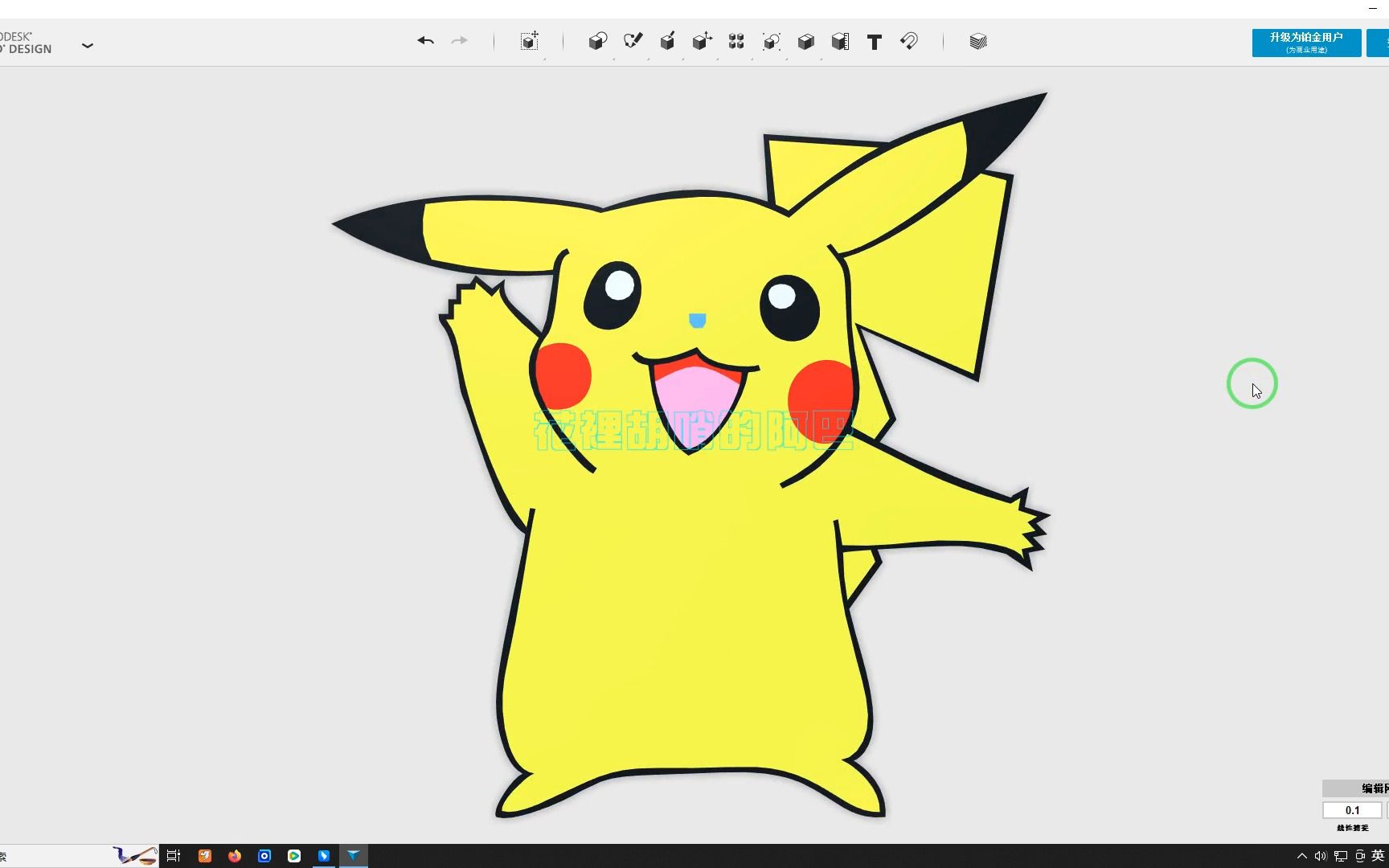1389x868 pixels.
Task: Show hidden system tray icons
Action: 1302,856
